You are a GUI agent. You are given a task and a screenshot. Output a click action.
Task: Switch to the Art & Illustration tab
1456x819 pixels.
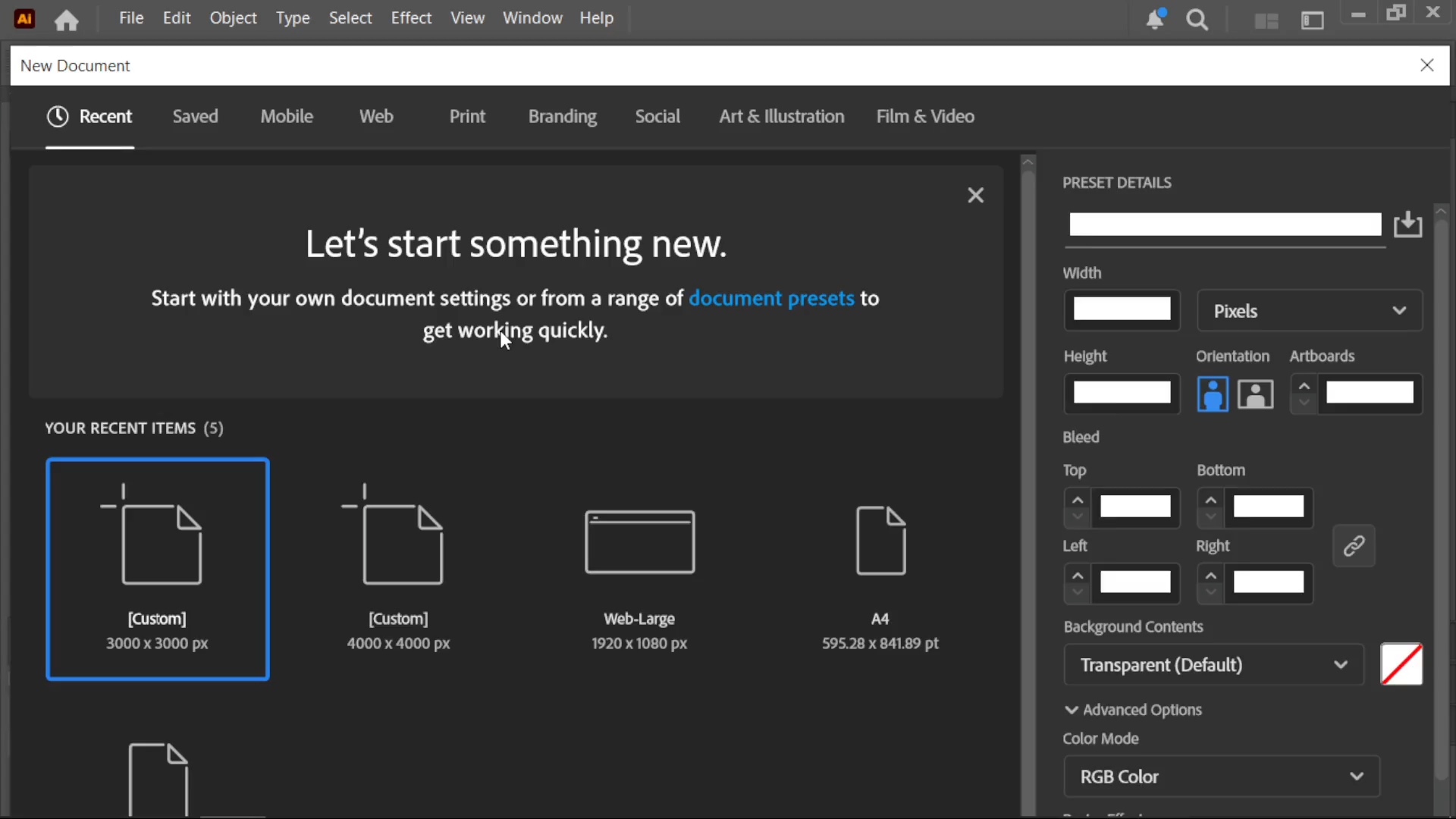782,117
